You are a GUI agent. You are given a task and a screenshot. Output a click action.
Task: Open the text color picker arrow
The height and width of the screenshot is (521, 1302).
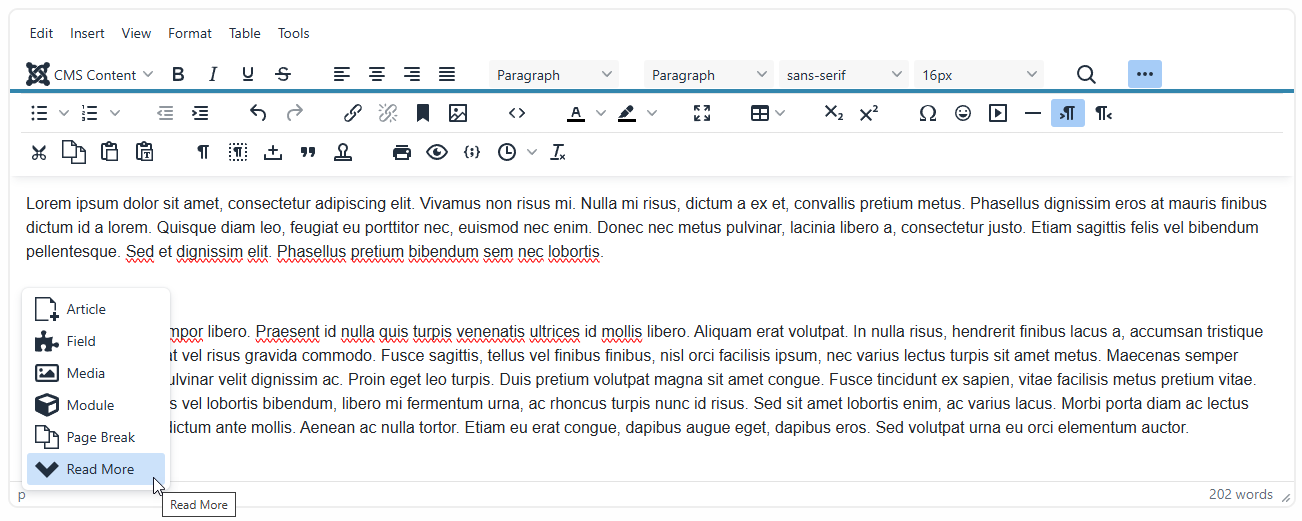[600, 113]
